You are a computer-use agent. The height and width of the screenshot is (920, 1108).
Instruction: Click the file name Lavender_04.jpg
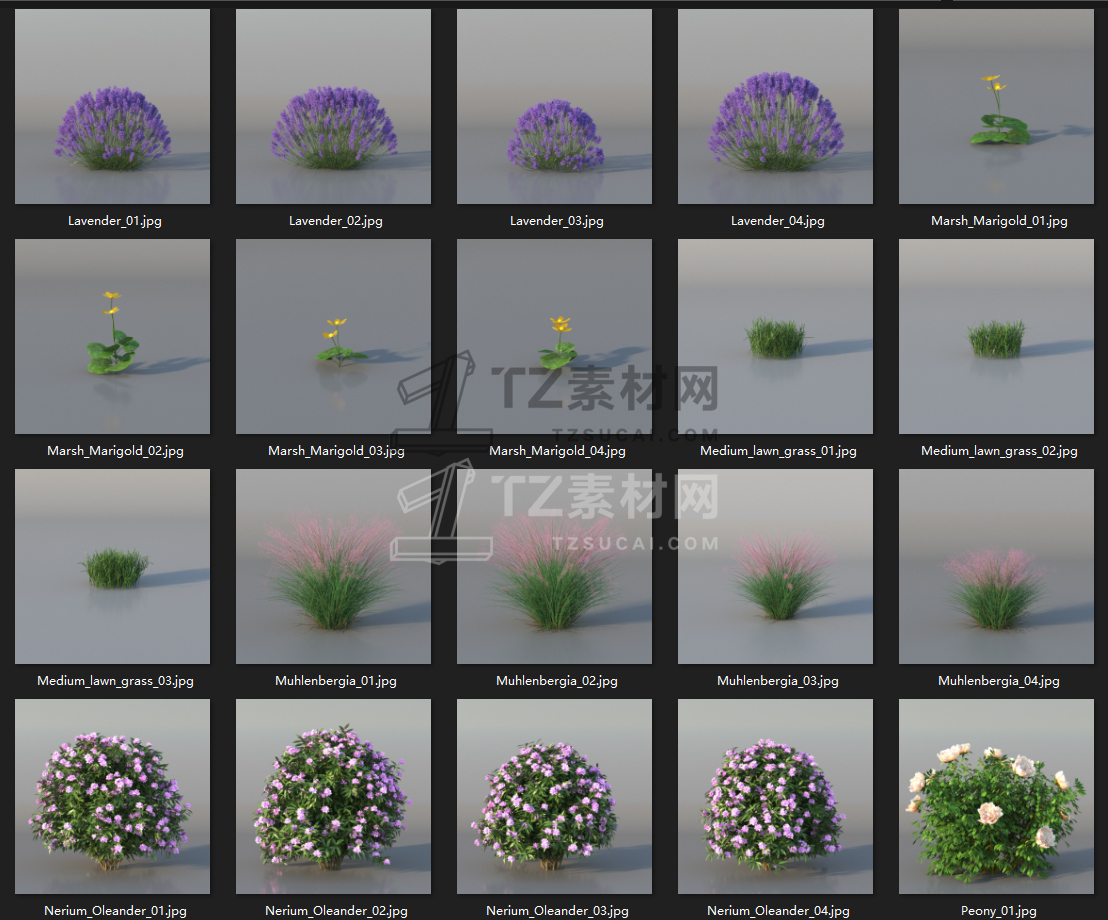click(x=777, y=221)
